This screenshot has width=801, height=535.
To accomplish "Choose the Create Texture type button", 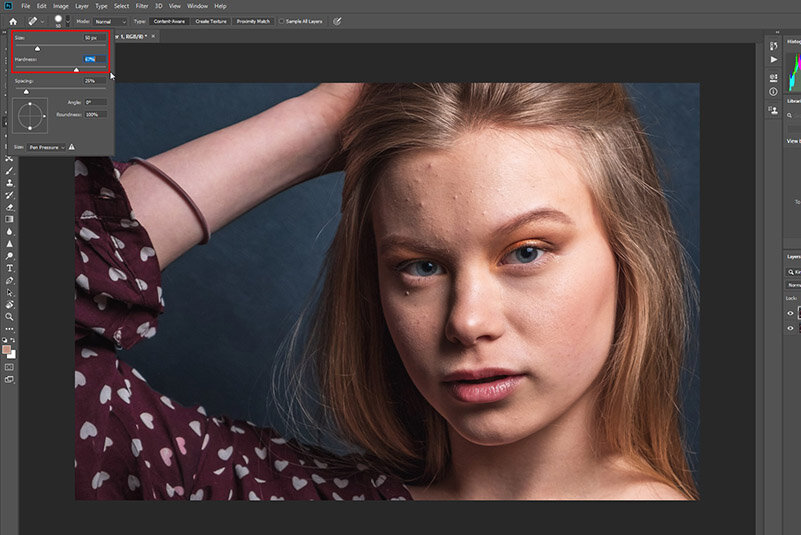I will [210, 21].
